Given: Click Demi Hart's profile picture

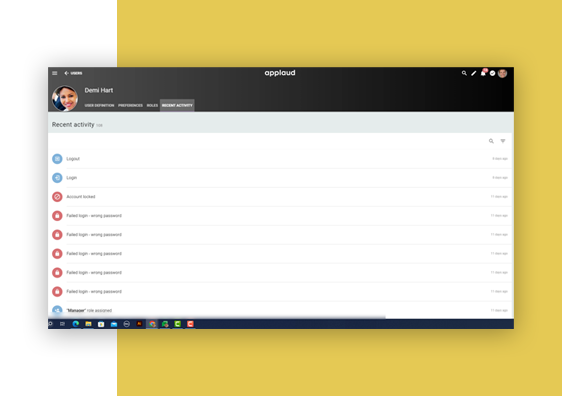Looking at the screenshot, I should point(65,98).
